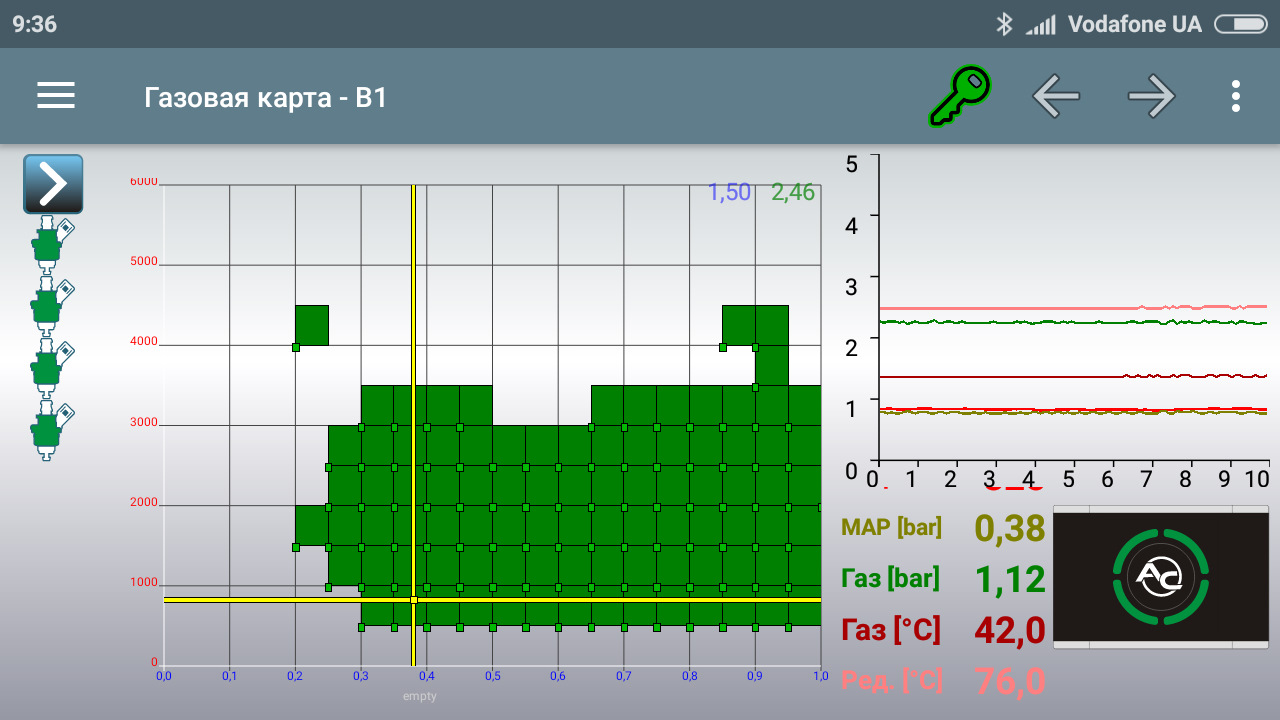The image size is (1280, 720).
Task: Tap the Bluetooth status icon
Action: point(1004,24)
